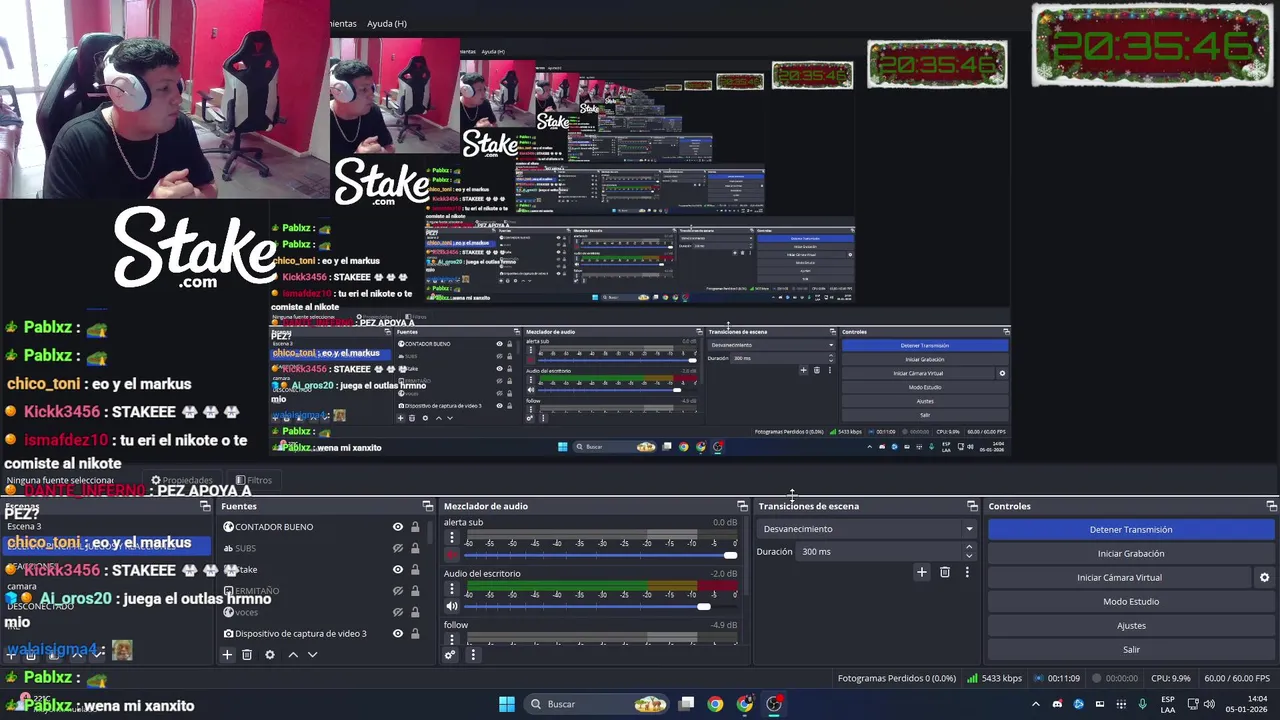Image resolution: width=1280 pixels, height=720 pixels.
Task: Unlock the SUBS source
Action: pos(415,548)
